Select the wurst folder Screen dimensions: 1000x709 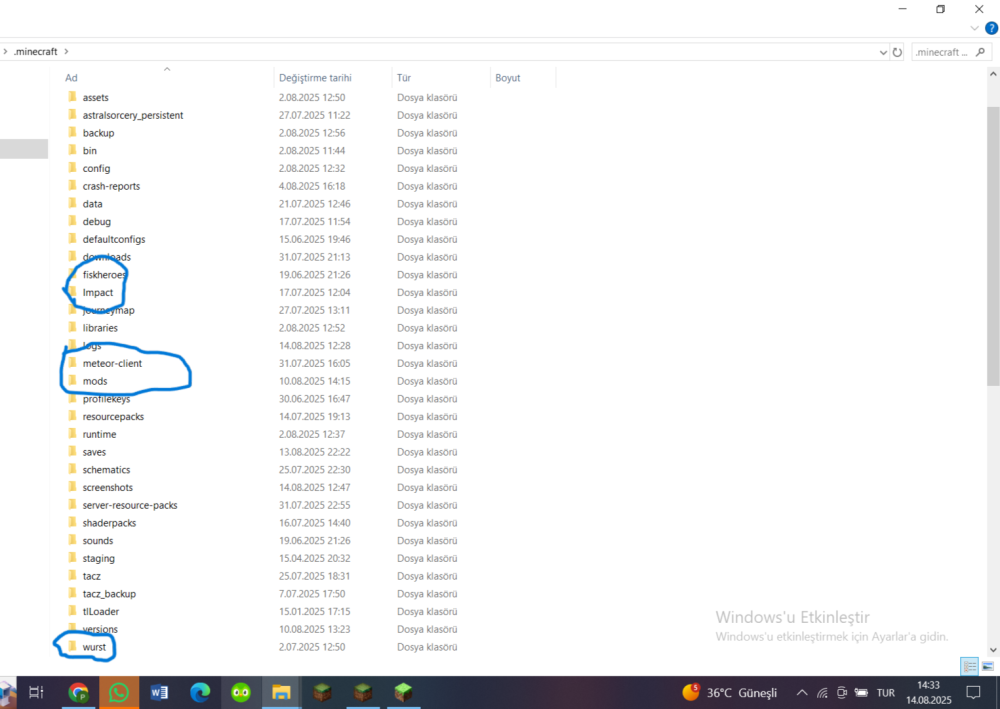[x=94, y=647]
